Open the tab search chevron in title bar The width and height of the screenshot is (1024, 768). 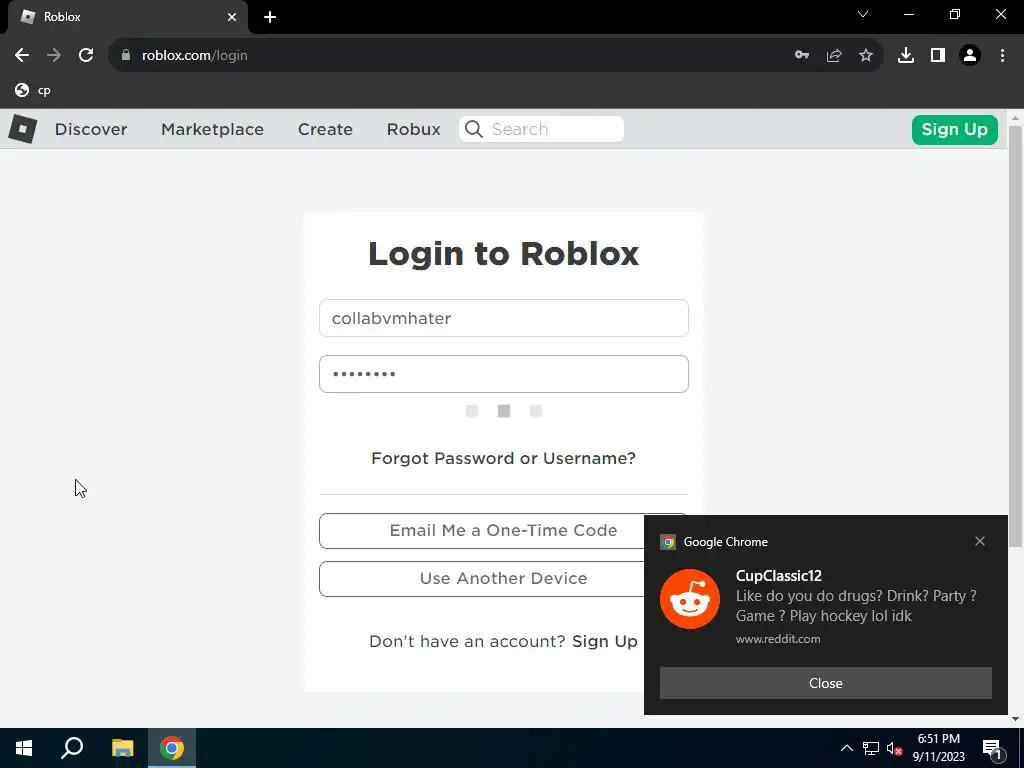pos(863,14)
